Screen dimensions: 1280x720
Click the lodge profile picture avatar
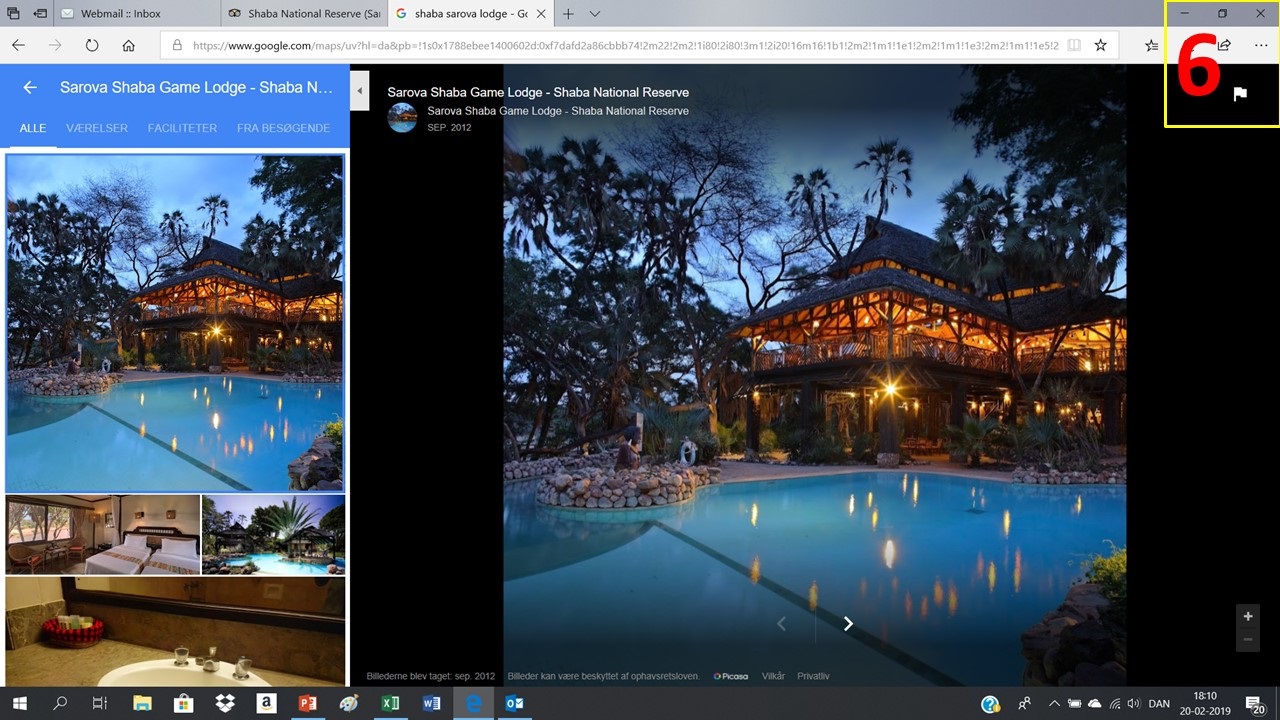tap(402, 117)
